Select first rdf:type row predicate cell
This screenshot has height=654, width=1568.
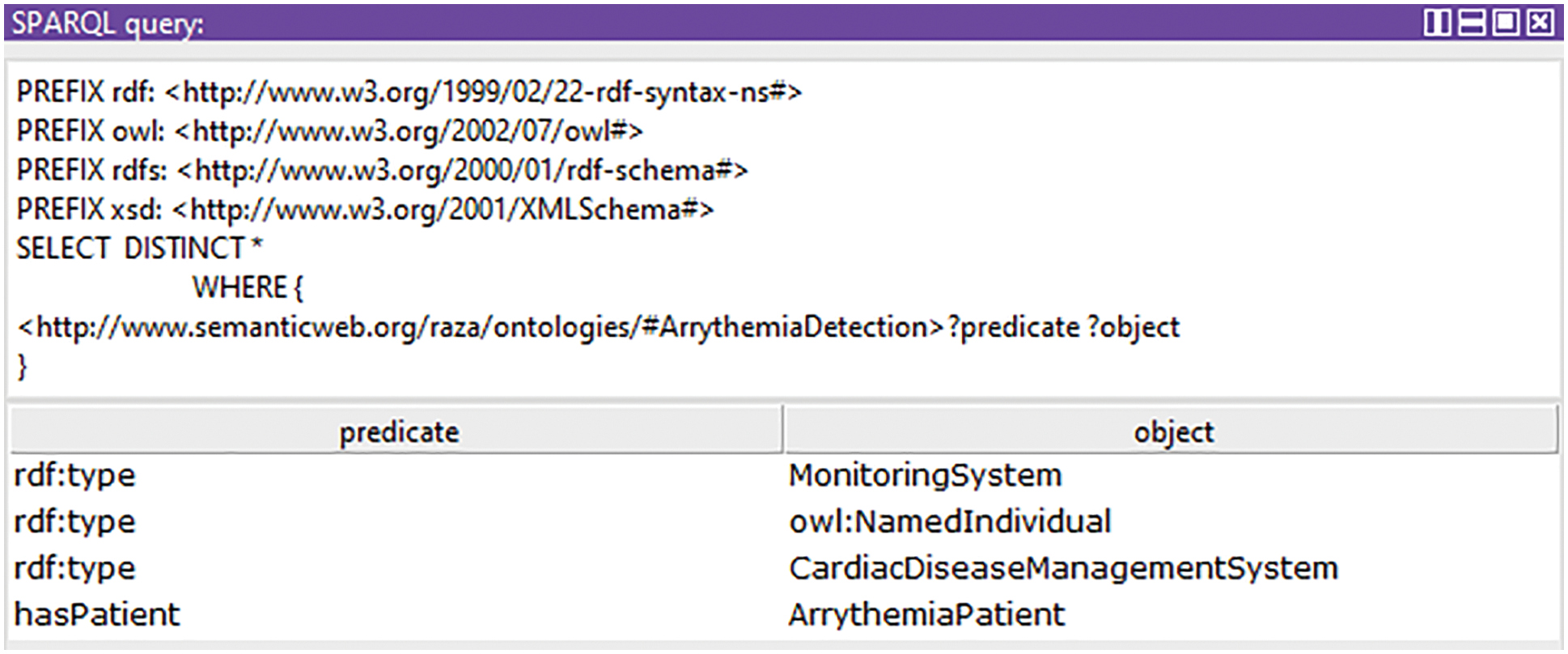(x=74, y=475)
